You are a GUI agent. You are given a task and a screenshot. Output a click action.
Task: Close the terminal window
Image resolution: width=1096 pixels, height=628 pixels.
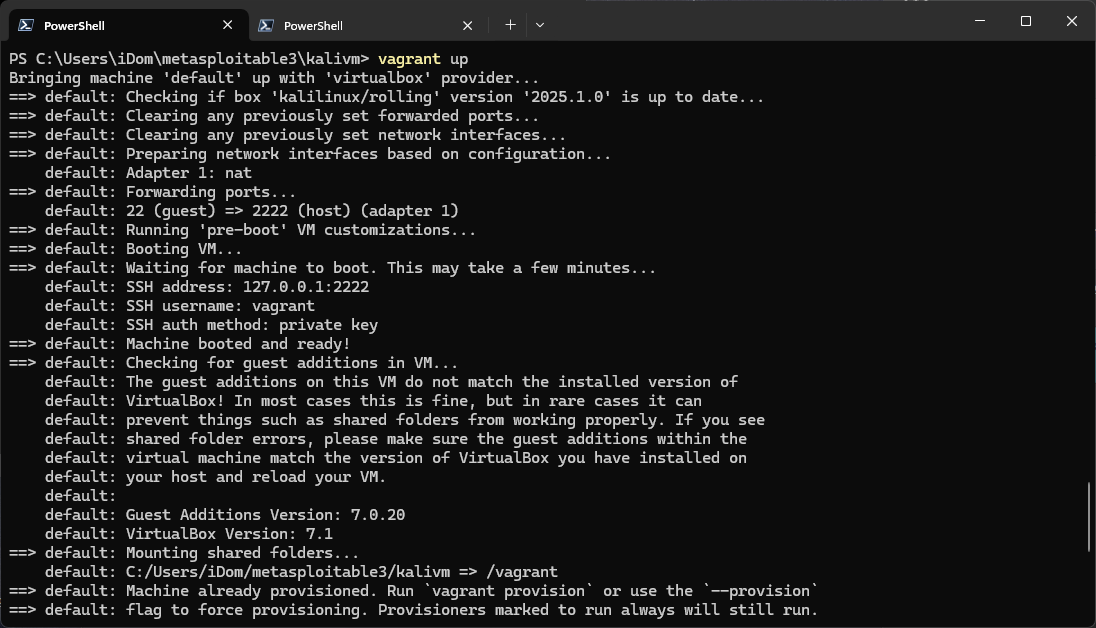[x=1071, y=21]
